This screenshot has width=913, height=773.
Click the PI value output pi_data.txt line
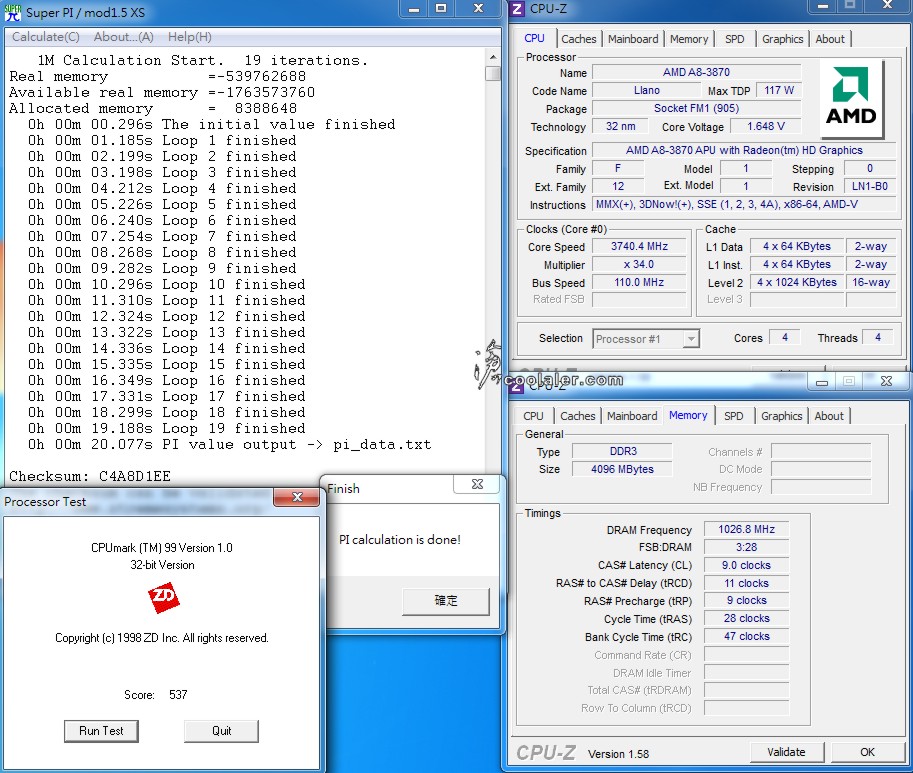tap(230, 445)
